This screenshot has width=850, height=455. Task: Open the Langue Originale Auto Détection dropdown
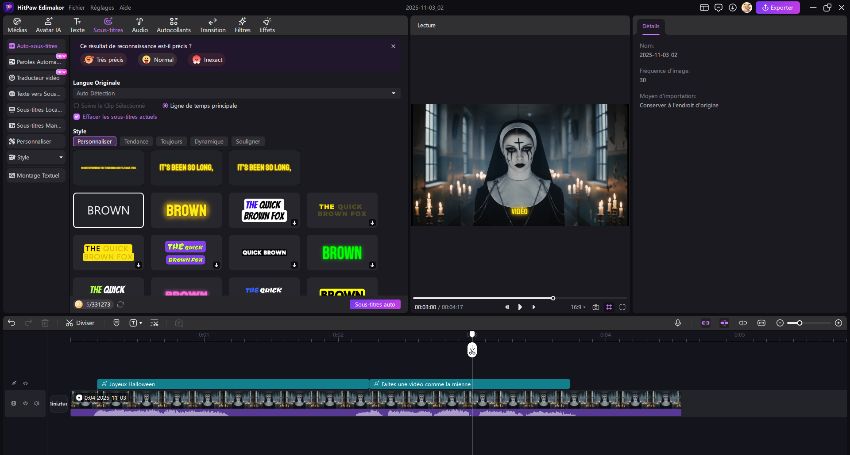click(236, 93)
